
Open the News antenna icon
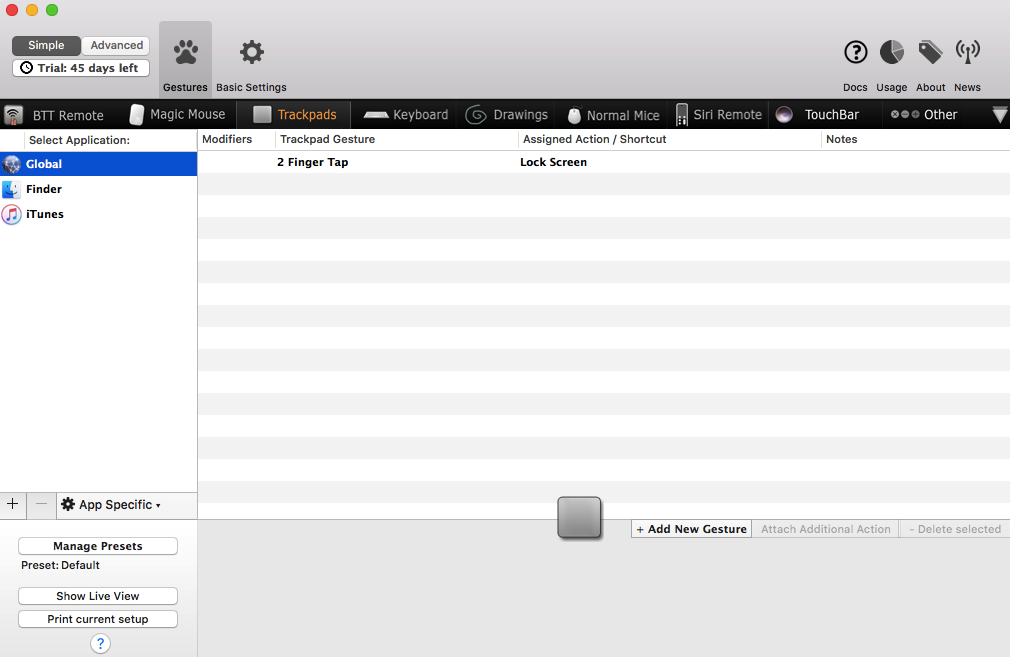click(967, 53)
